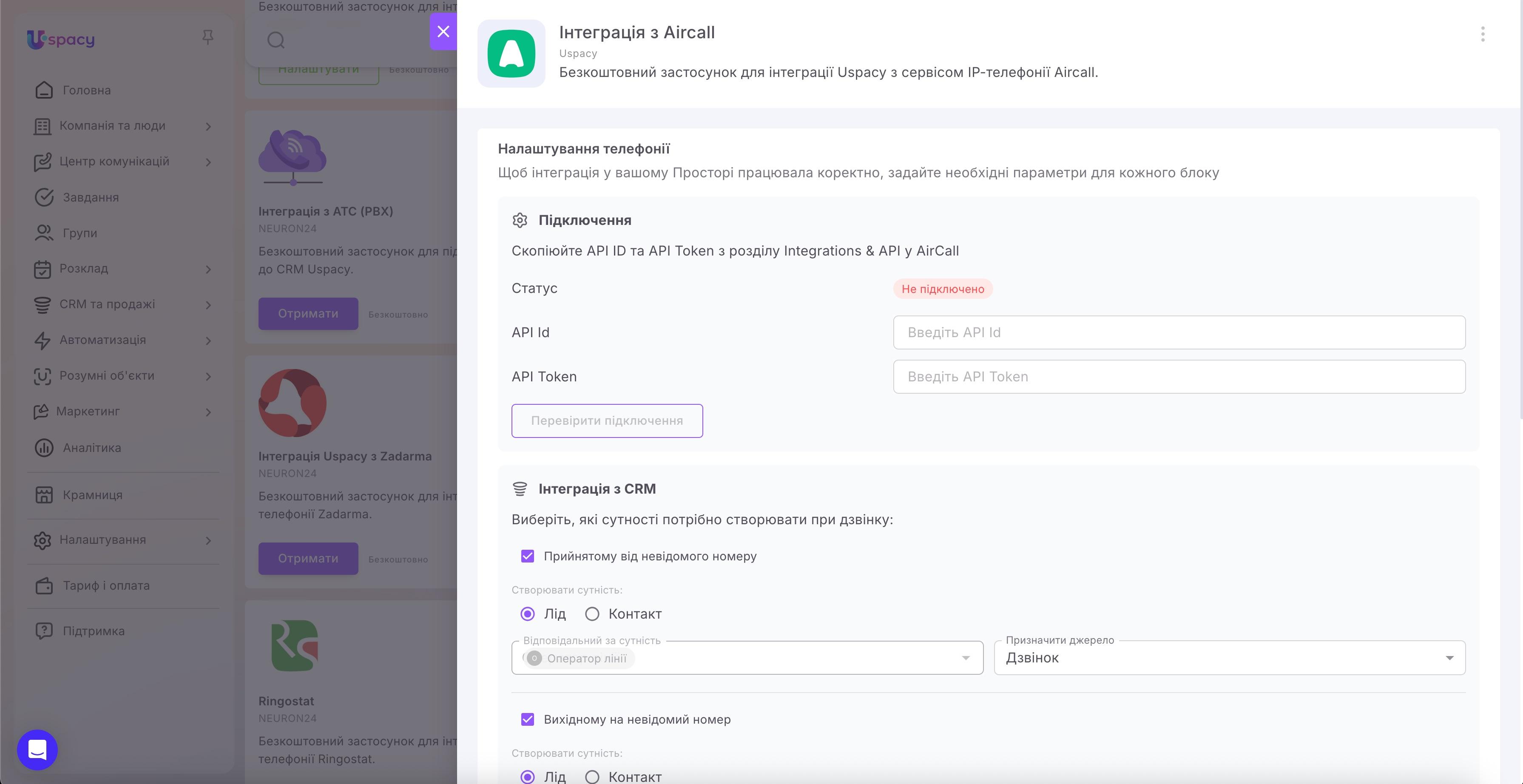The image size is (1523, 784).
Task: Click the Розклад calendar icon
Action: coord(42,269)
